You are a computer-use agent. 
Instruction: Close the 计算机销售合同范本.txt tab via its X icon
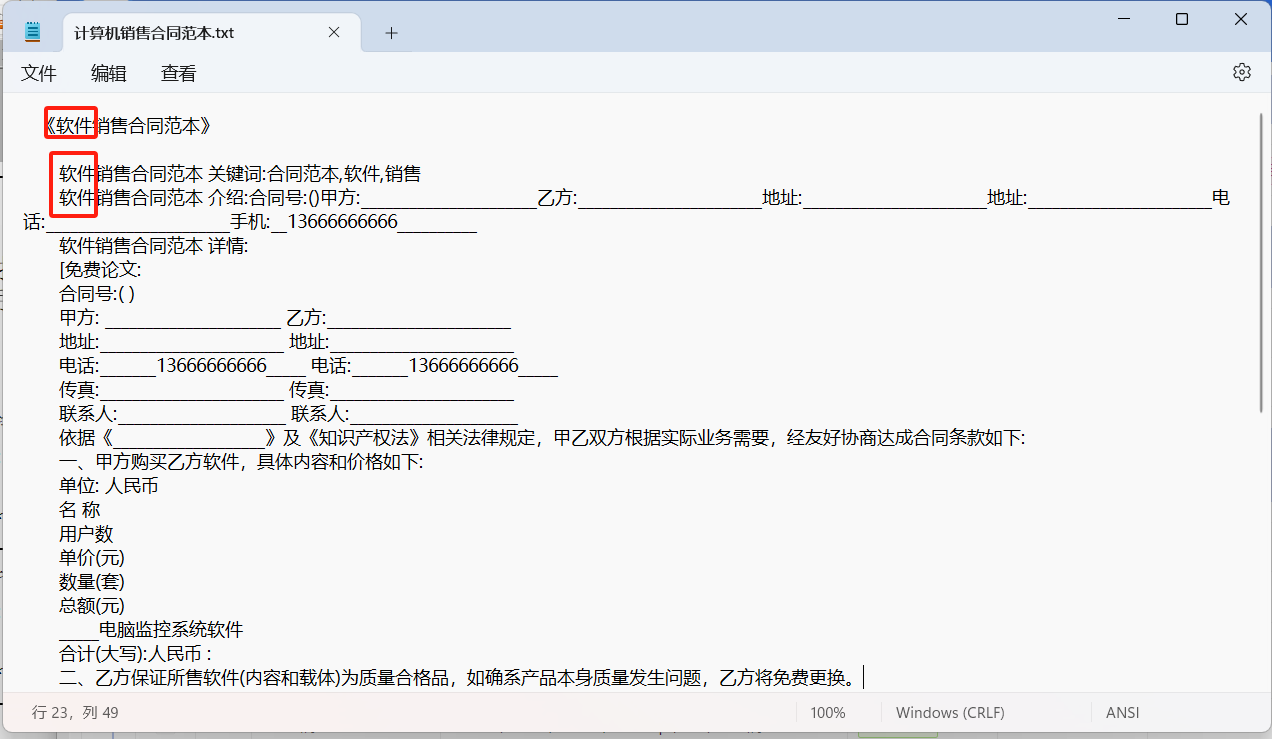point(333,31)
